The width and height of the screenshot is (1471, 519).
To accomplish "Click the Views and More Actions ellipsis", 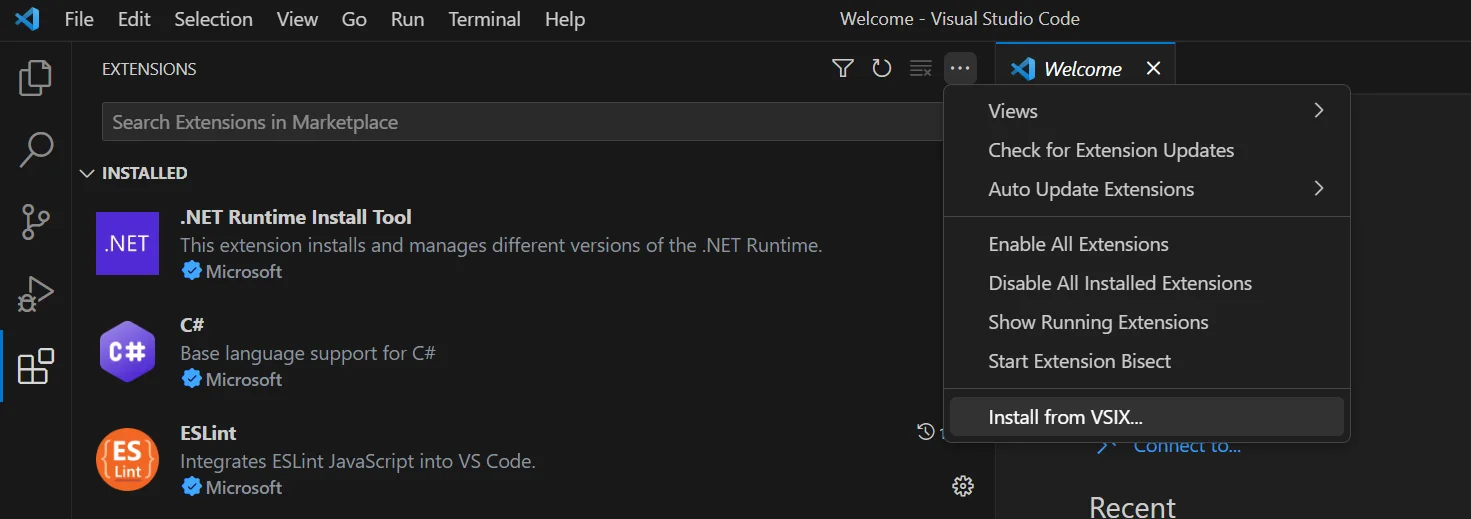I will [x=960, y=68].
